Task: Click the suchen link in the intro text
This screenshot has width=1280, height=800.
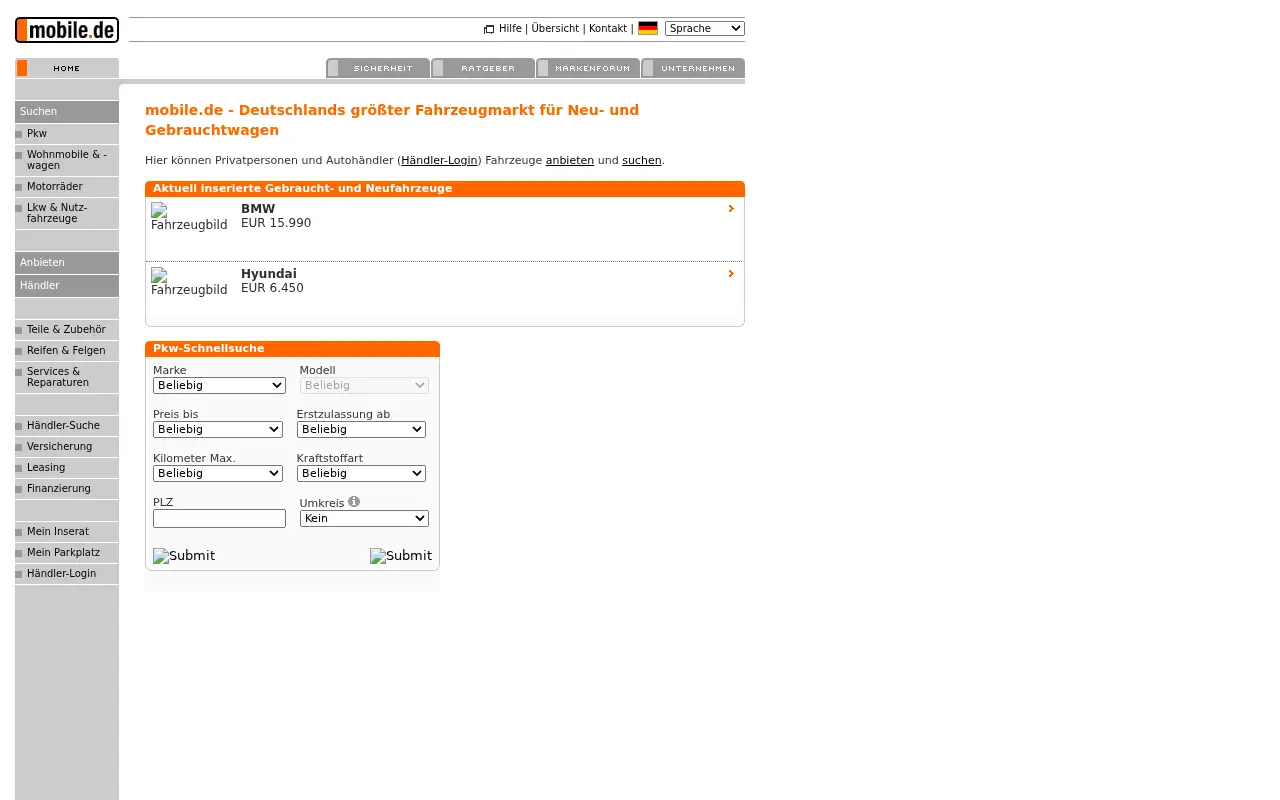Action: point(642,160)
